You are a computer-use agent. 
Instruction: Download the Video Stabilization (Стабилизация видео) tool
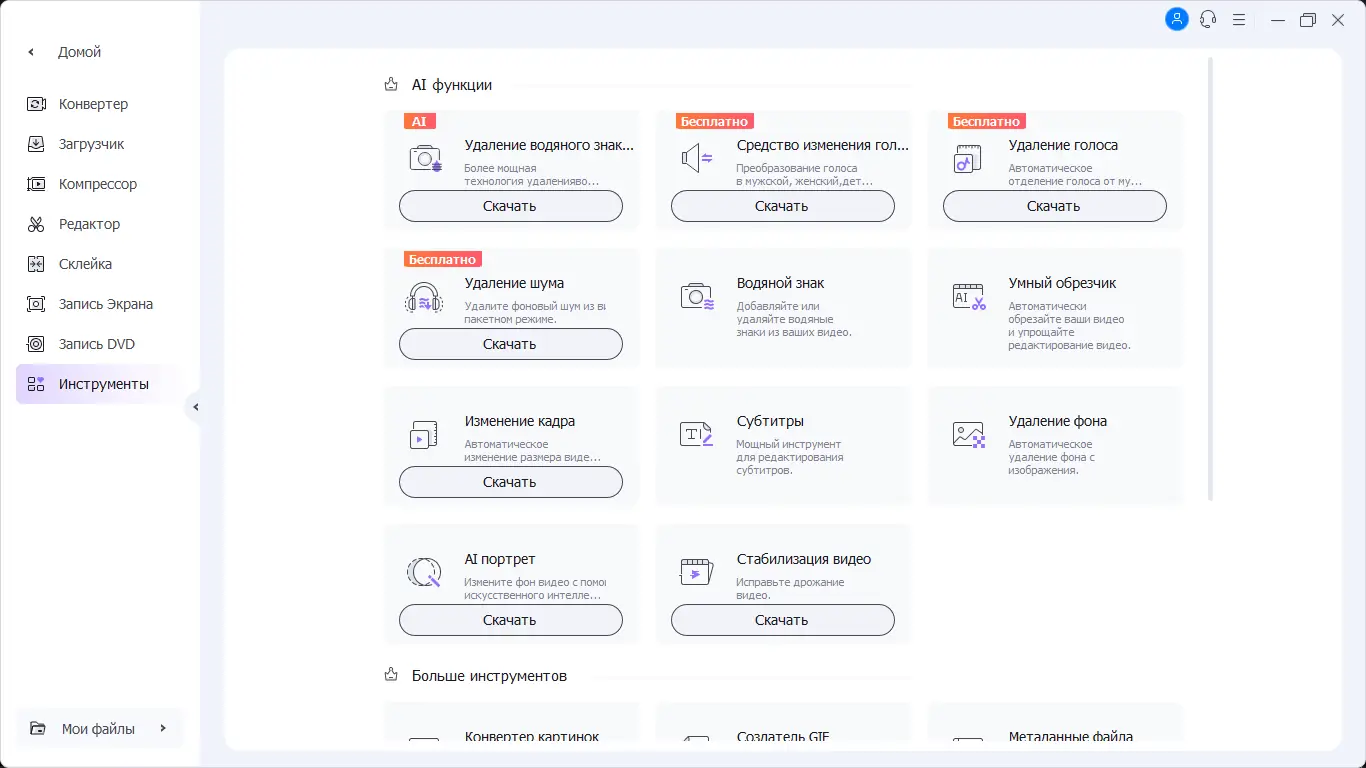pos(782,620)
